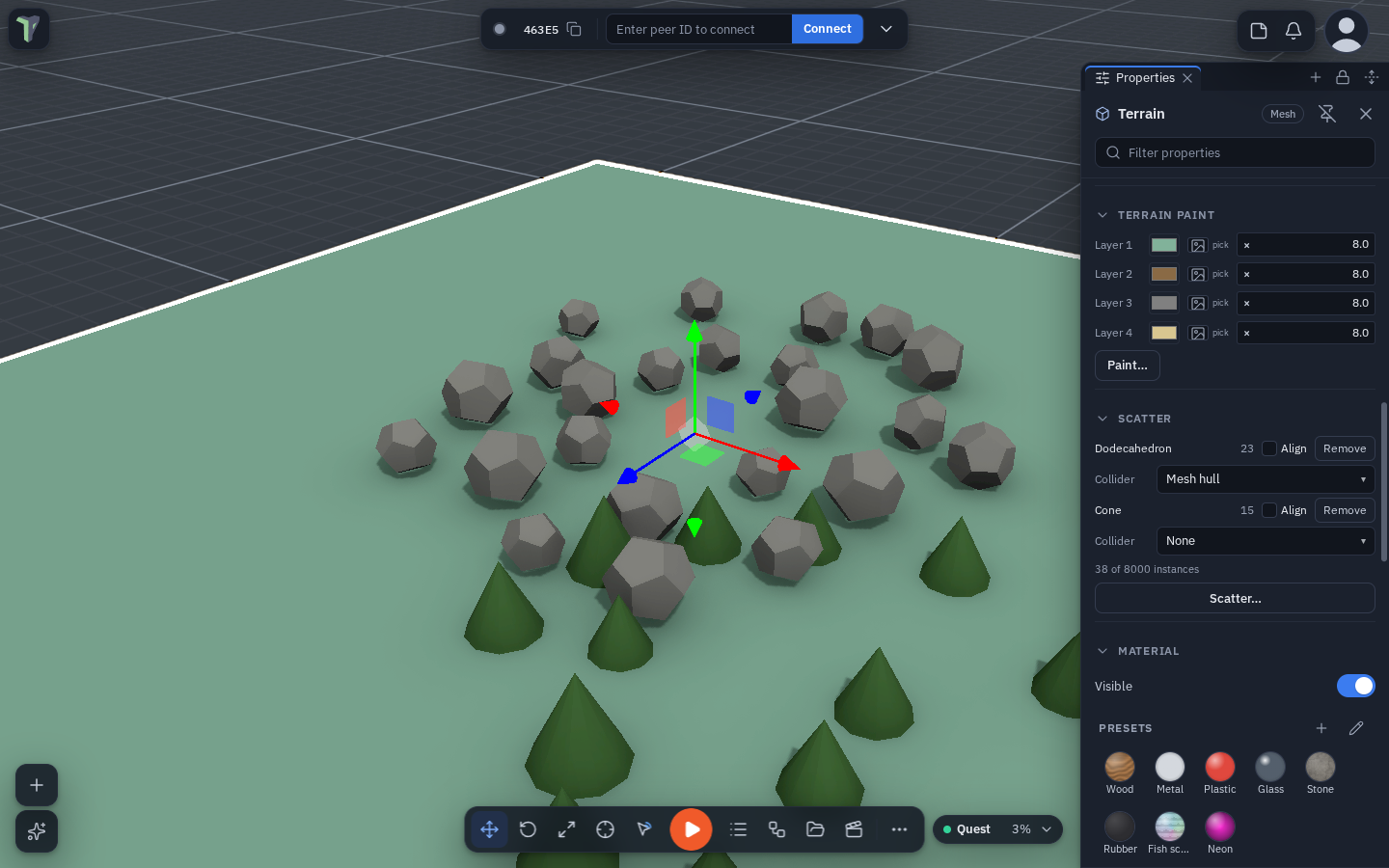Image resolution: width=1389 pixels, height=868 pixels.
Task: Click the Scatter... button
Action: [1235, 598]
